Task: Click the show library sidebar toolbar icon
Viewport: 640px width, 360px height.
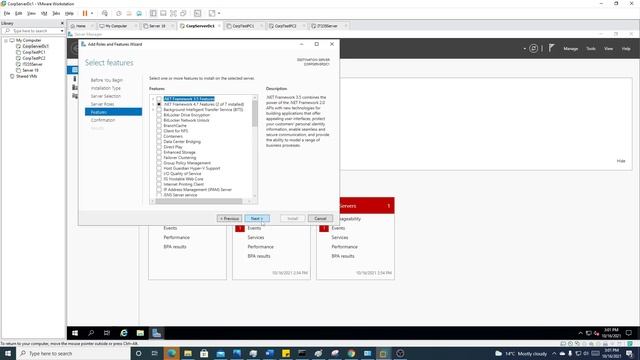Action: (x=153, y=13)
